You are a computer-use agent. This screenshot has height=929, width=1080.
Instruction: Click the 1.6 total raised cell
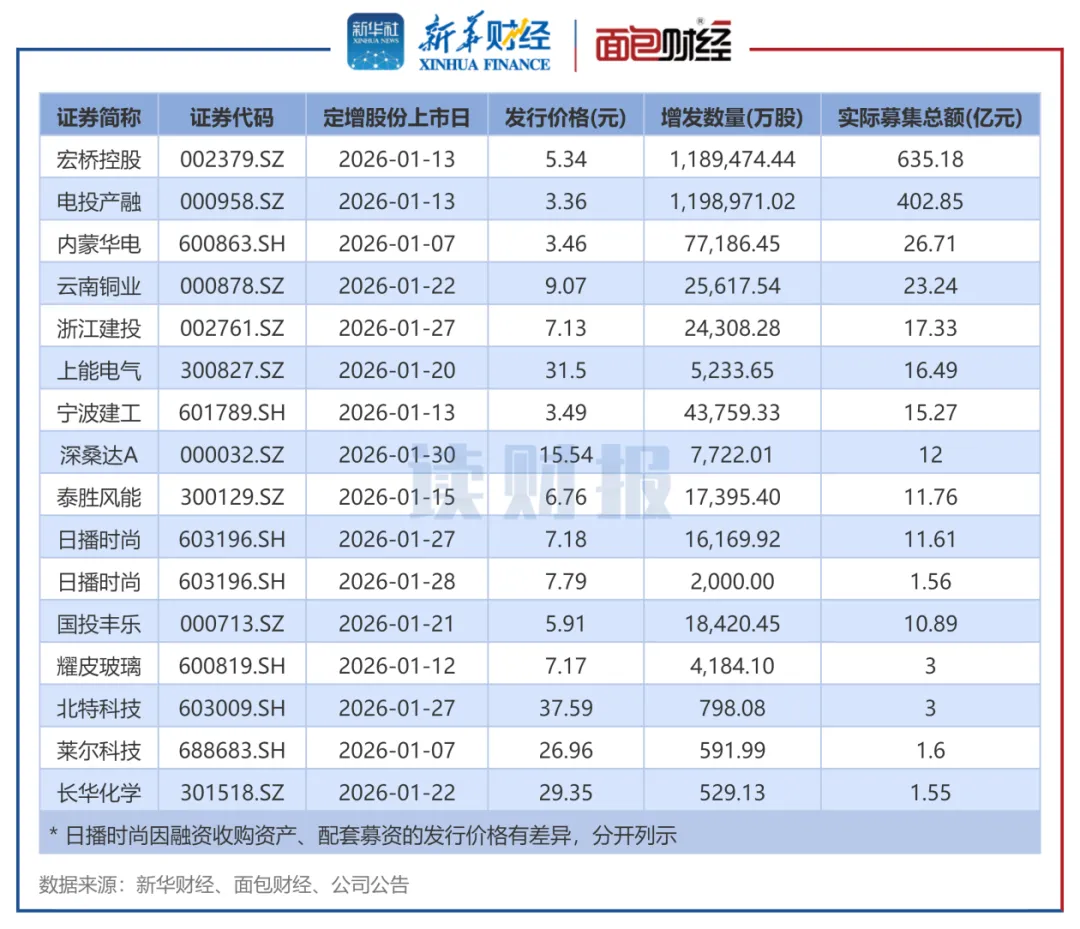(x=930, y=751)
